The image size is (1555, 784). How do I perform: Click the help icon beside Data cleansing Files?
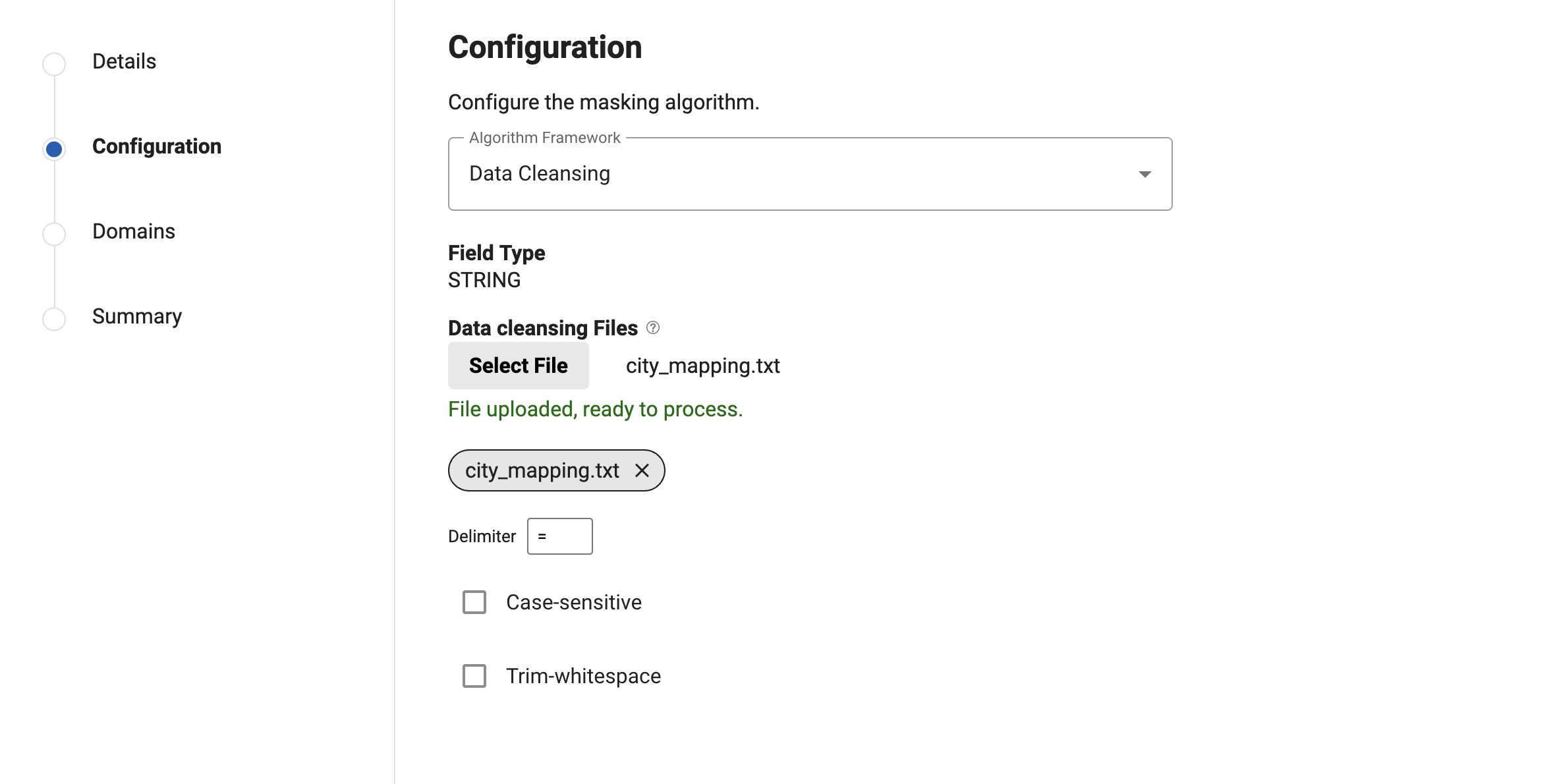click(652, 327)
